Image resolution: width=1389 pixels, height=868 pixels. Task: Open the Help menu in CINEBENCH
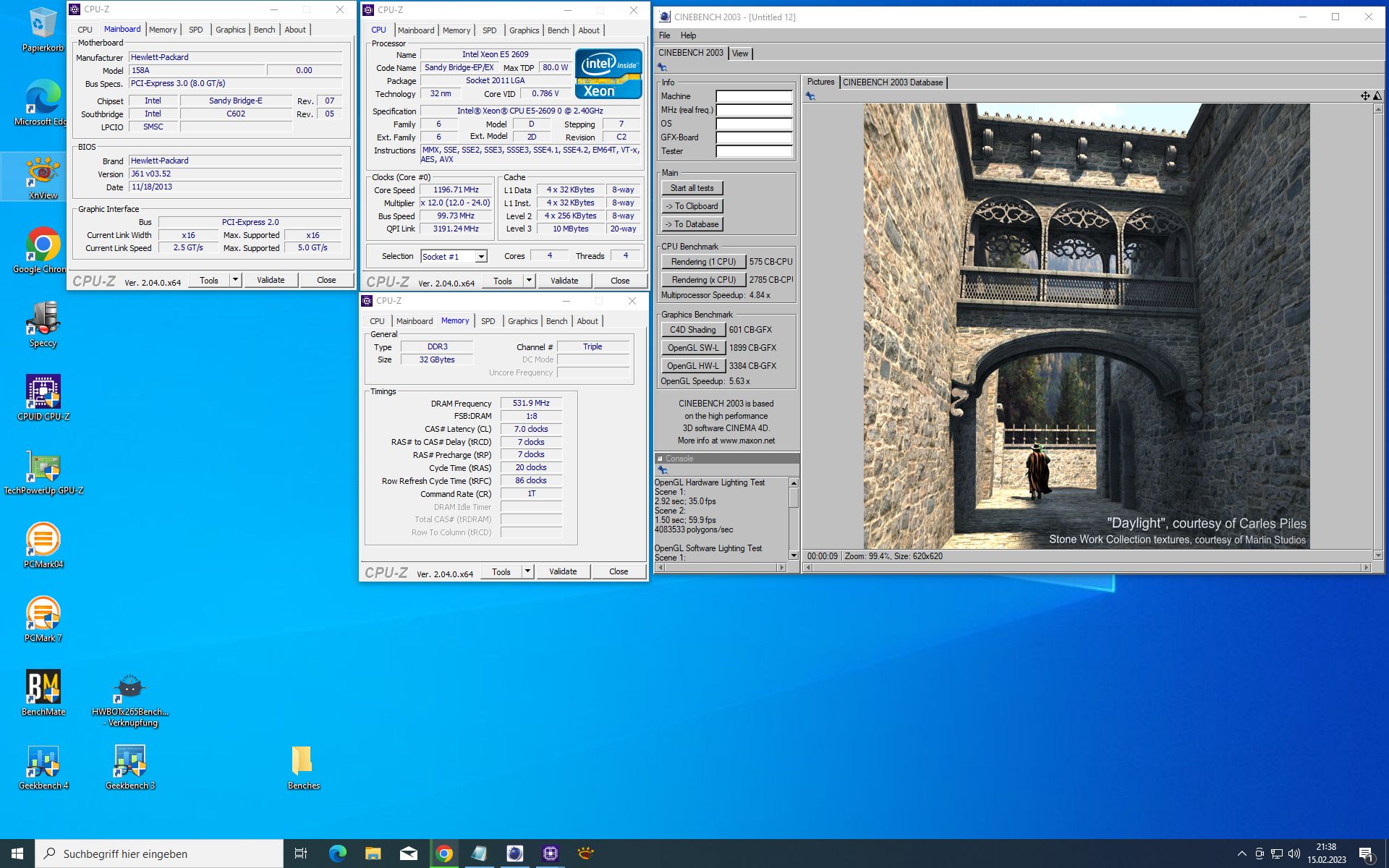pos(688,35)
